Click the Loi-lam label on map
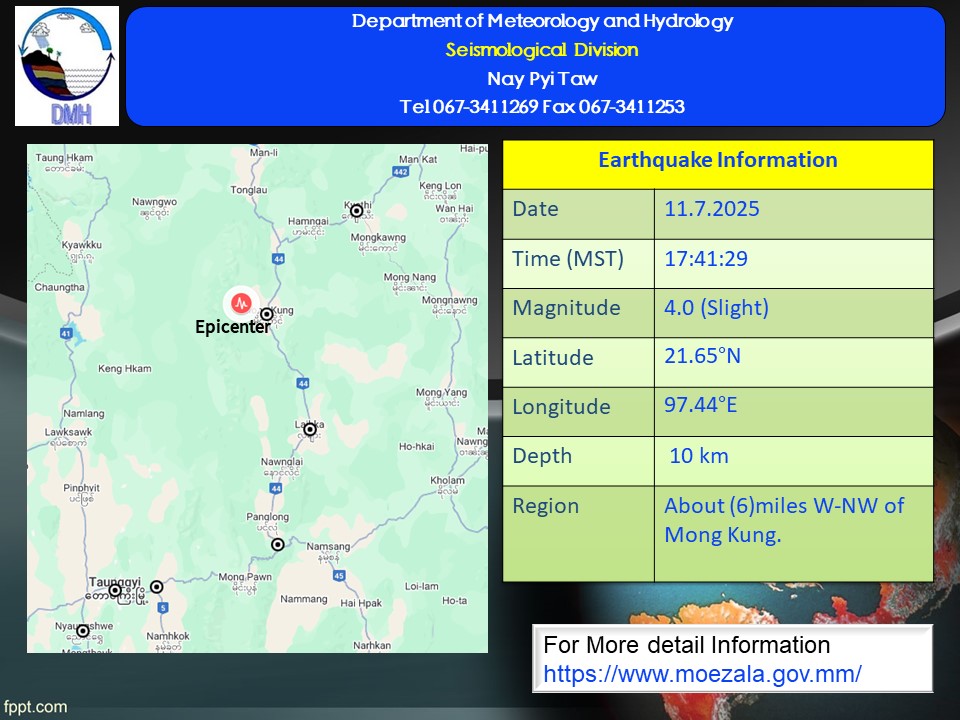 tap(421, 587)
